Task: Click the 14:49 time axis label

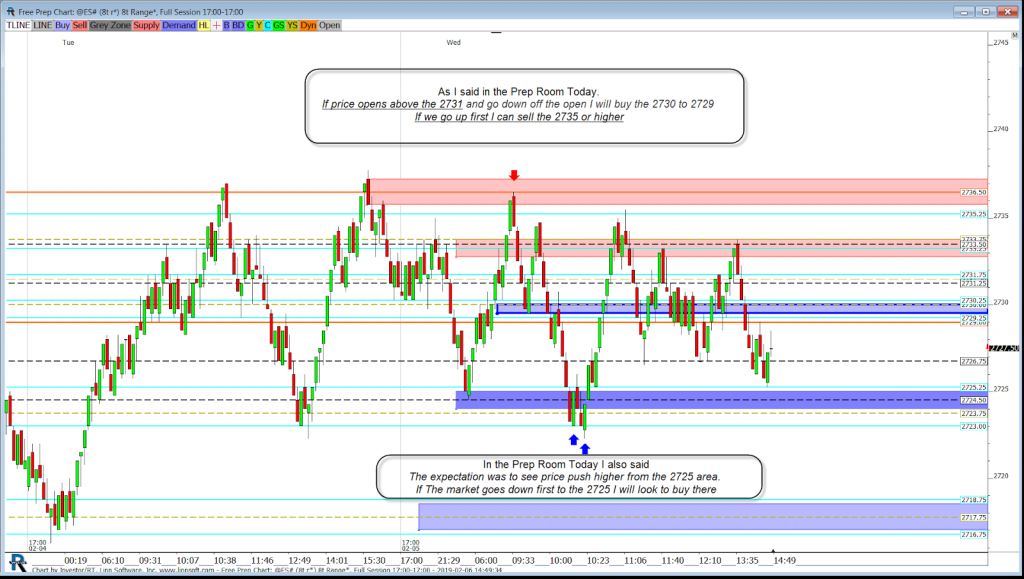Action: pyautogui.click(x=784, y=560)
